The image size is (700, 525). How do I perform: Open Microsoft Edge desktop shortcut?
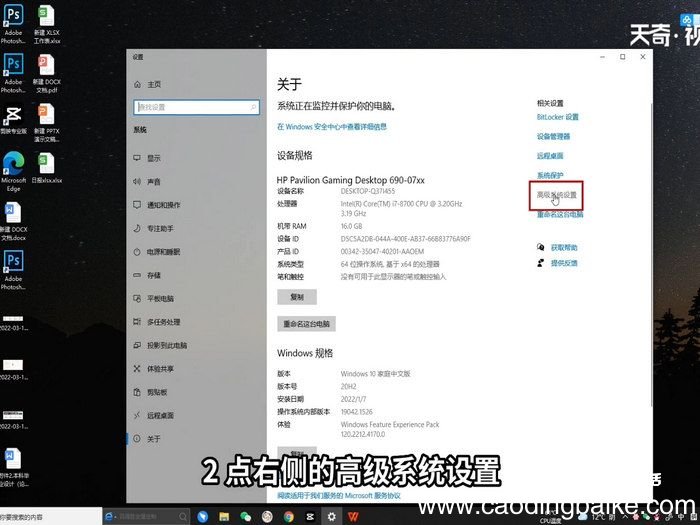(13, 172)
